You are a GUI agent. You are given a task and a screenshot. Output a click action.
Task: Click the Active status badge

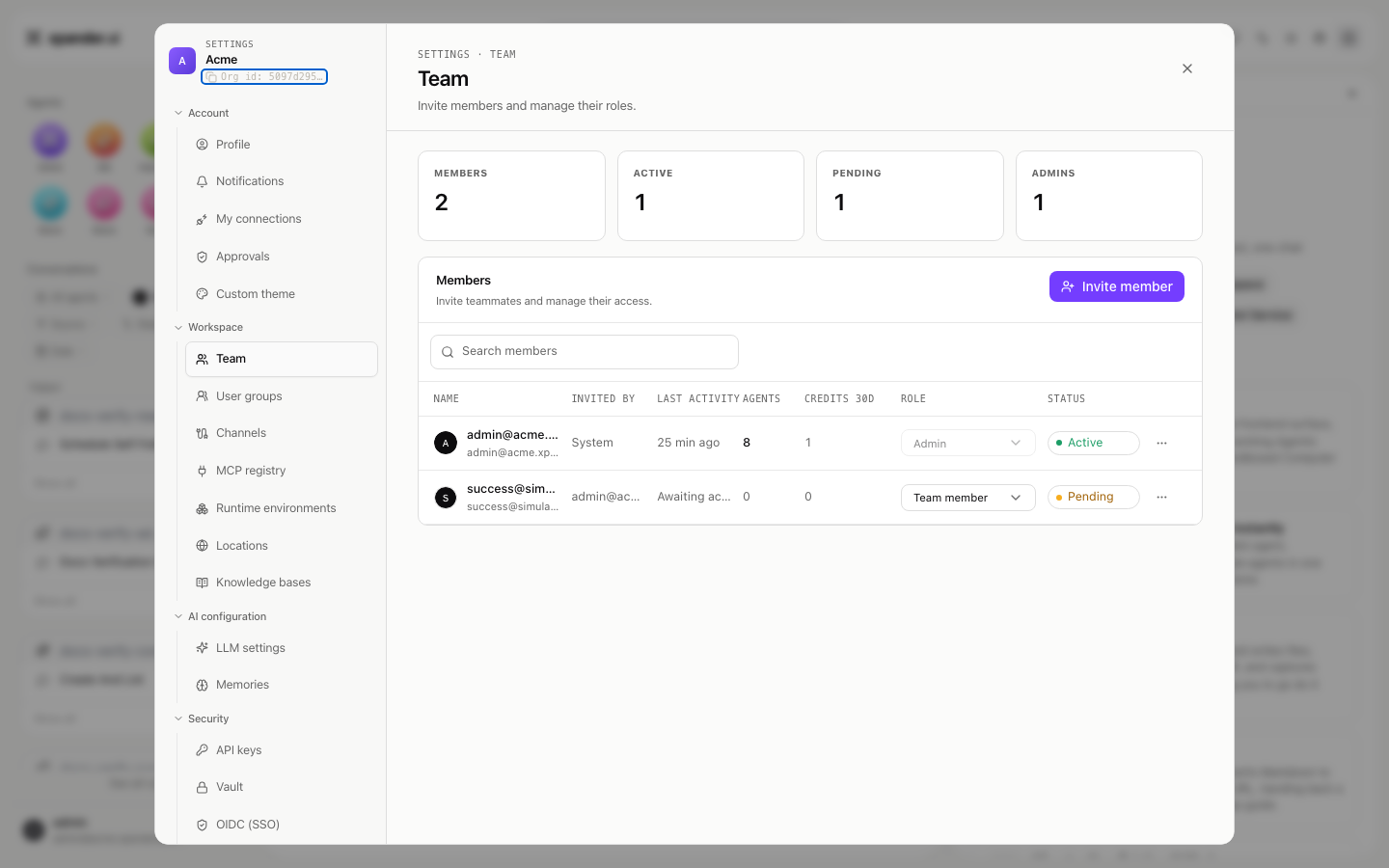click(x=1093, y=443)
